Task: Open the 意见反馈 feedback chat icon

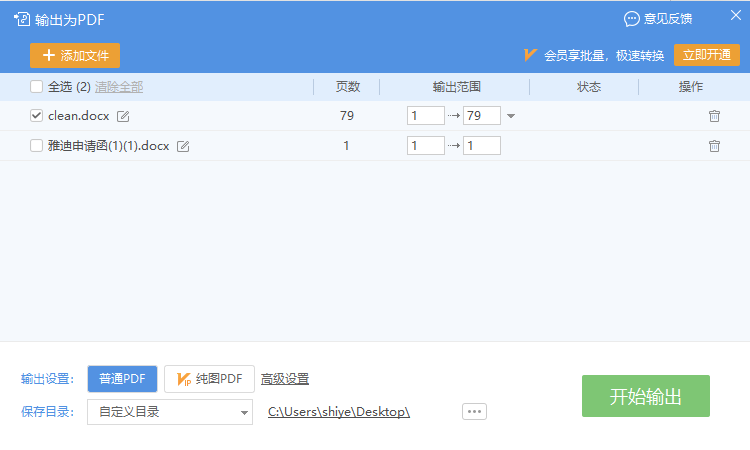Action: click(x=632, y=19)
